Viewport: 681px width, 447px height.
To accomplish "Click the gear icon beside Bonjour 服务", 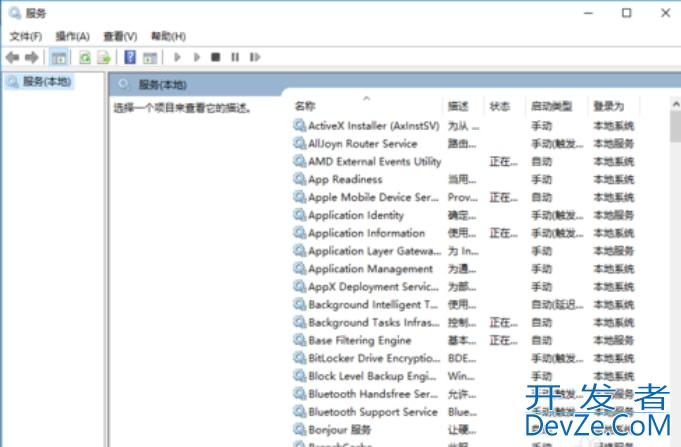I will pyautogui.click(x=299, y=430).
